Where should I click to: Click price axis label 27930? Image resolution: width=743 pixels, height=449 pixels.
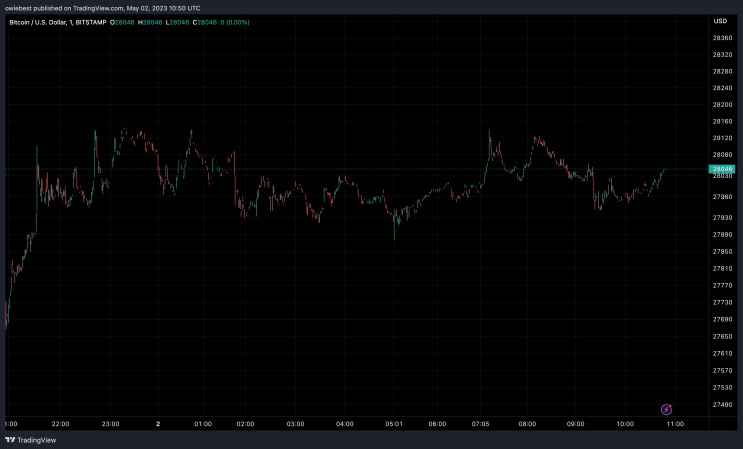pos(722,217)
